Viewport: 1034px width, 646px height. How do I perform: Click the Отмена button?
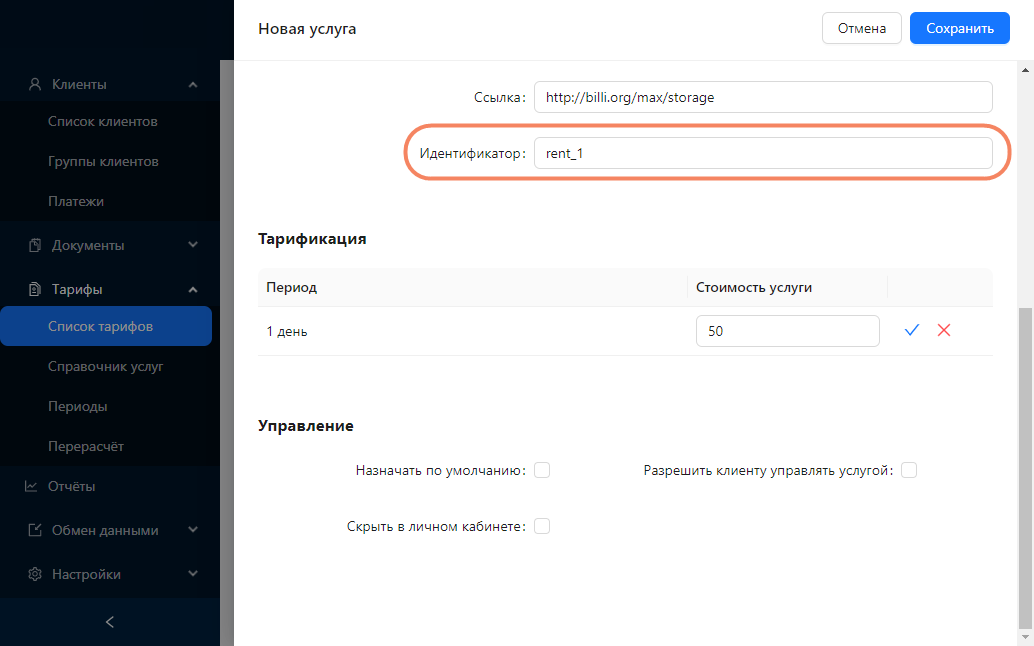(x=861, y=29)
